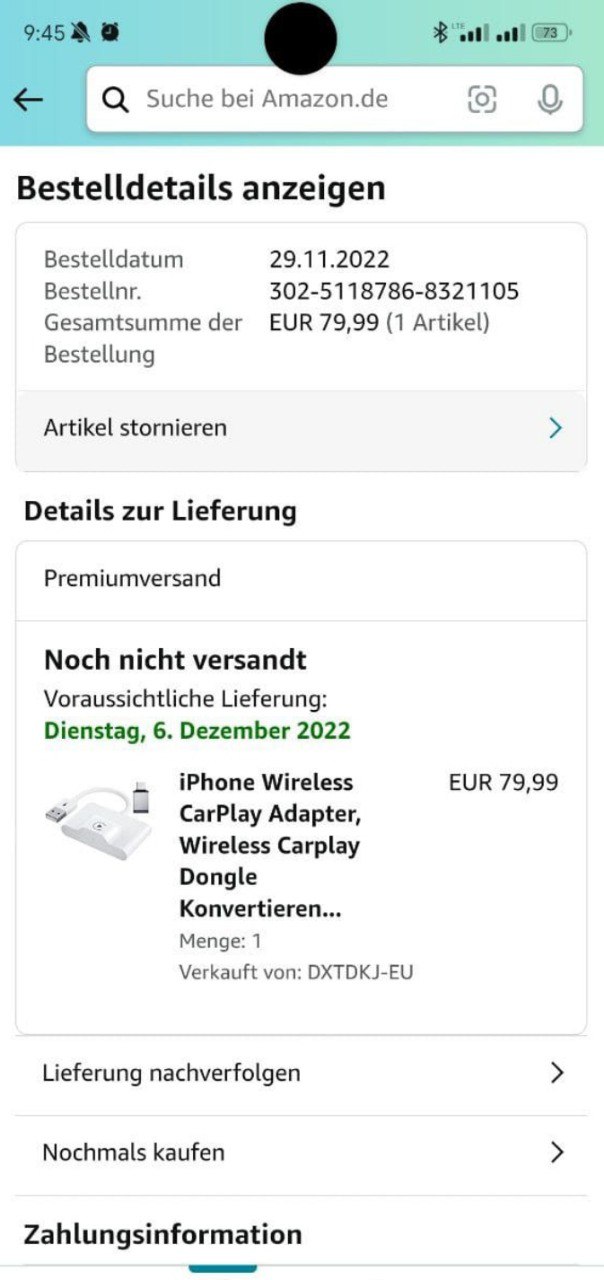This screenshot has width=604, height=1280.
Task: Start voice search with microphone
Action: click(x=549, y=99)
